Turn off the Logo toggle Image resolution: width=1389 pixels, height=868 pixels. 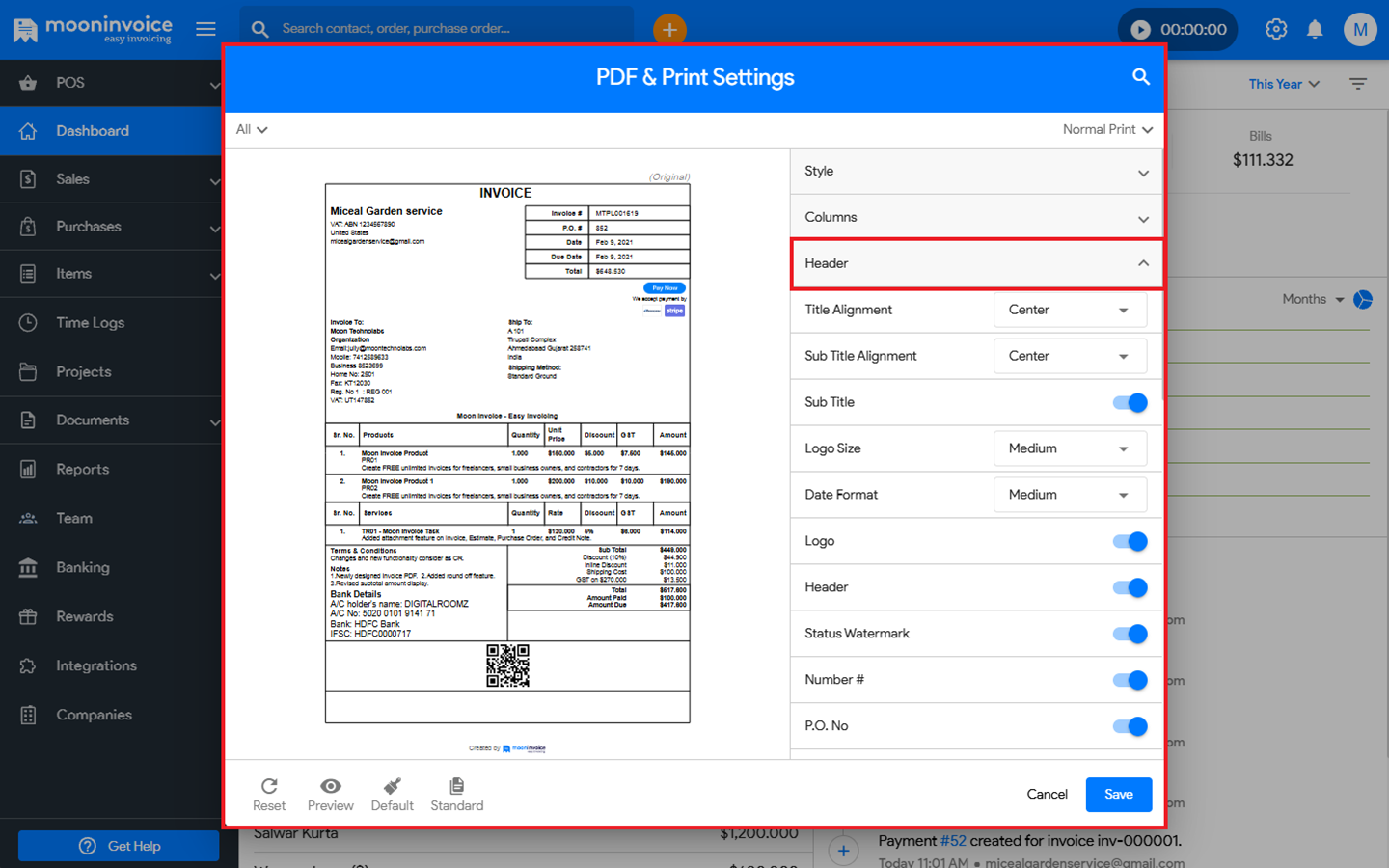(x=1130, y=541)
